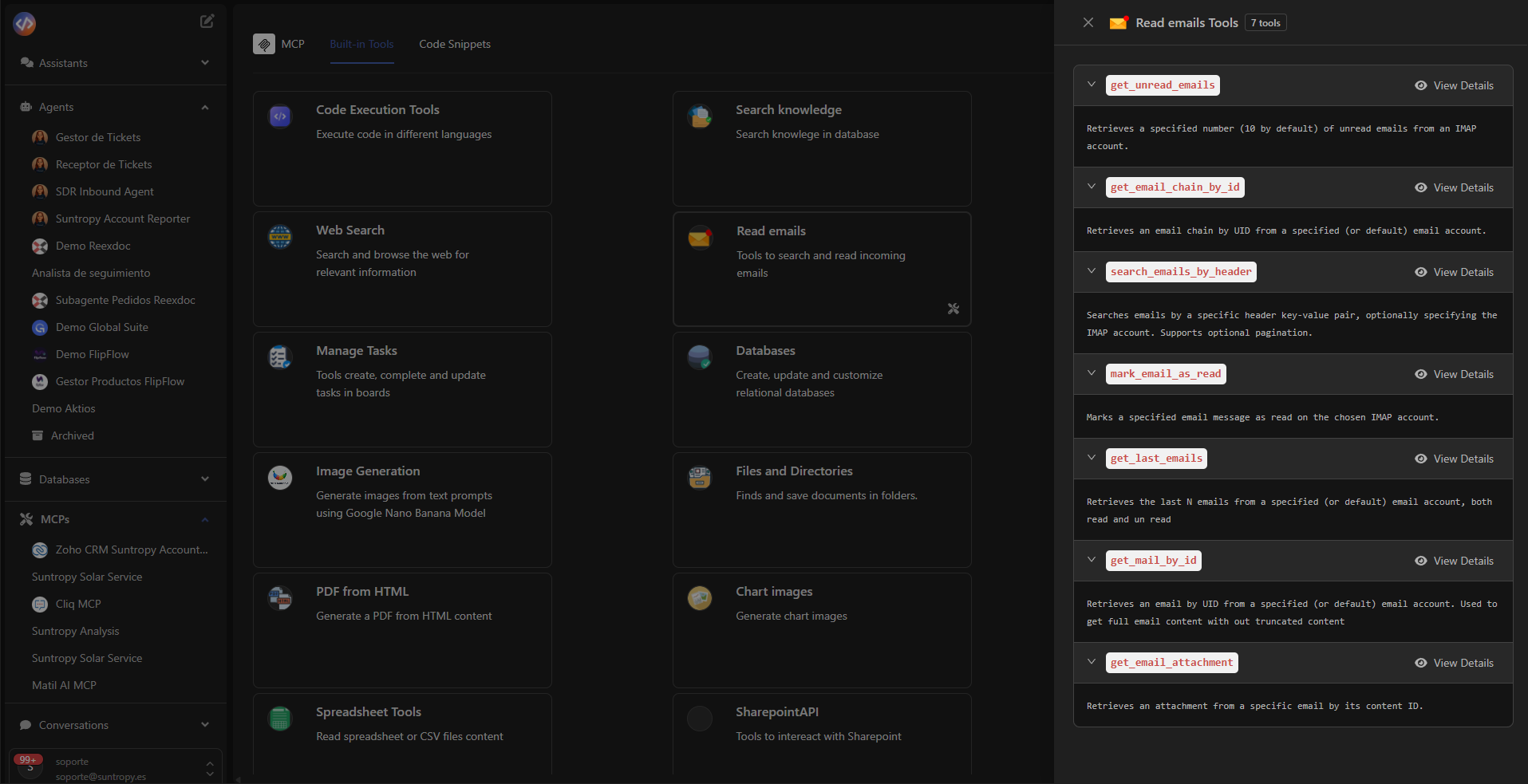This screenshot has width=1528, height=784.
Task: Collapse the MCPs sidebar section
Action: [205, 519]
